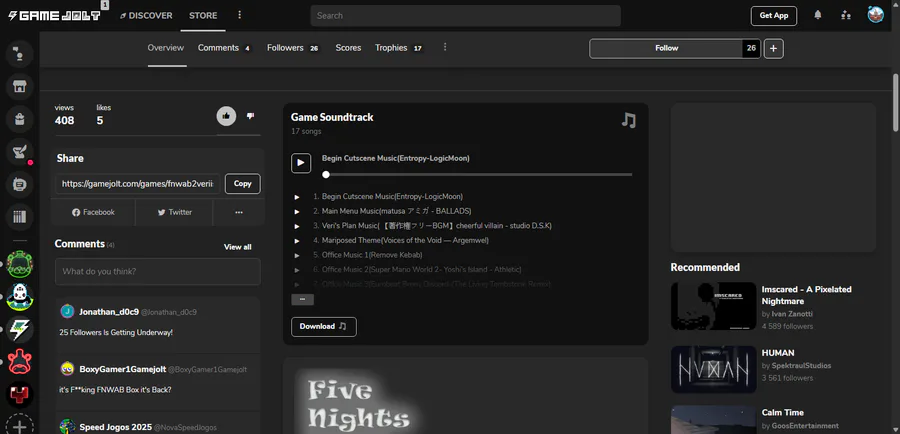Click the page vertical scrollbar
Image resolution: width=900 pixels, height=434 pixels.
[x=895, y=102]
